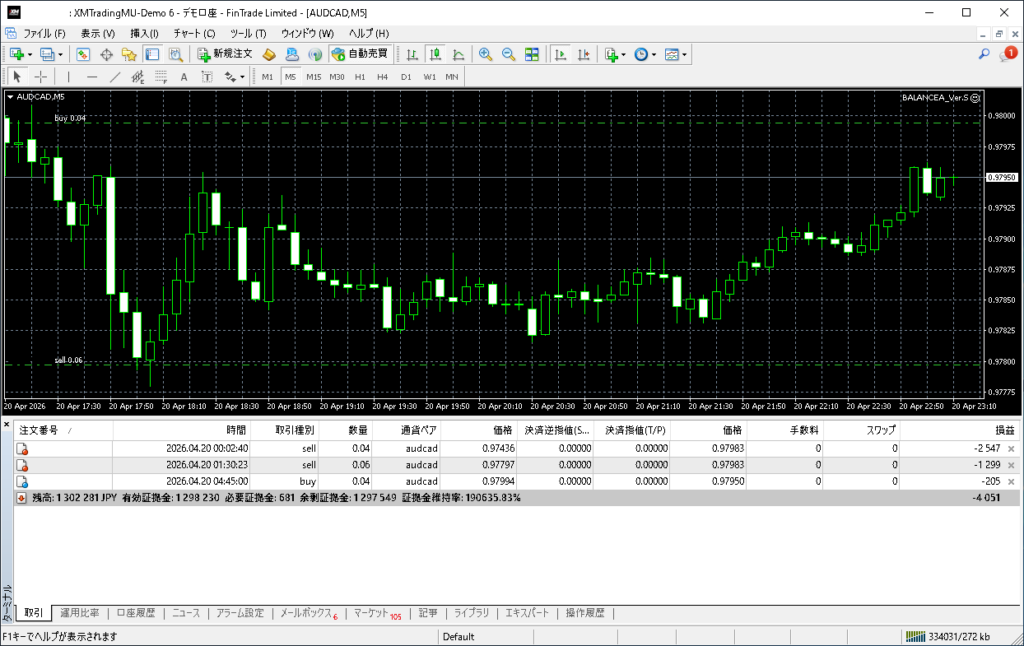Select the H1 timeframe button
This screenshot has height=646, width=1024.
tap(360, 77)
